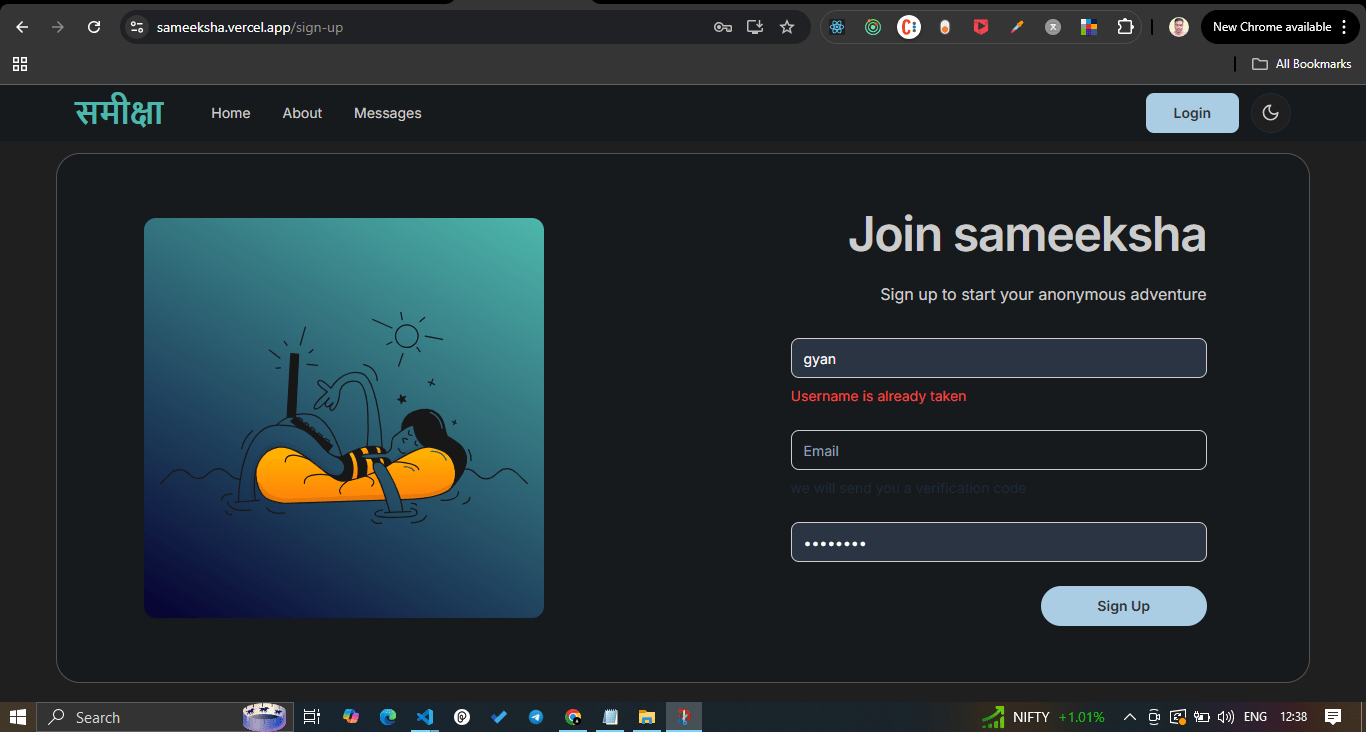This screenshot has width=1366, height=732.
Task: Open colorful grid palette extension
Action: 1089,27
